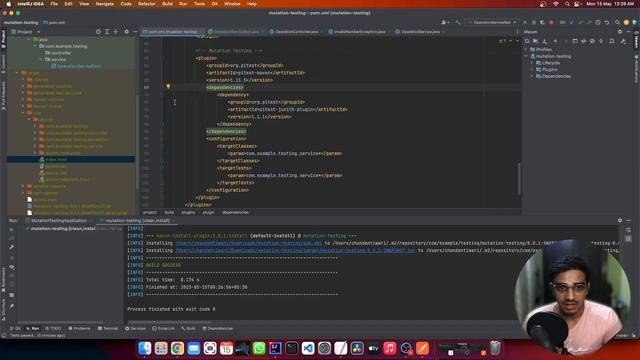This screenshot has height=360, width=640.
Task: Click the Undo rollback arrow in the toolbar
Action: pyautogui.click(x=607, y=22)
